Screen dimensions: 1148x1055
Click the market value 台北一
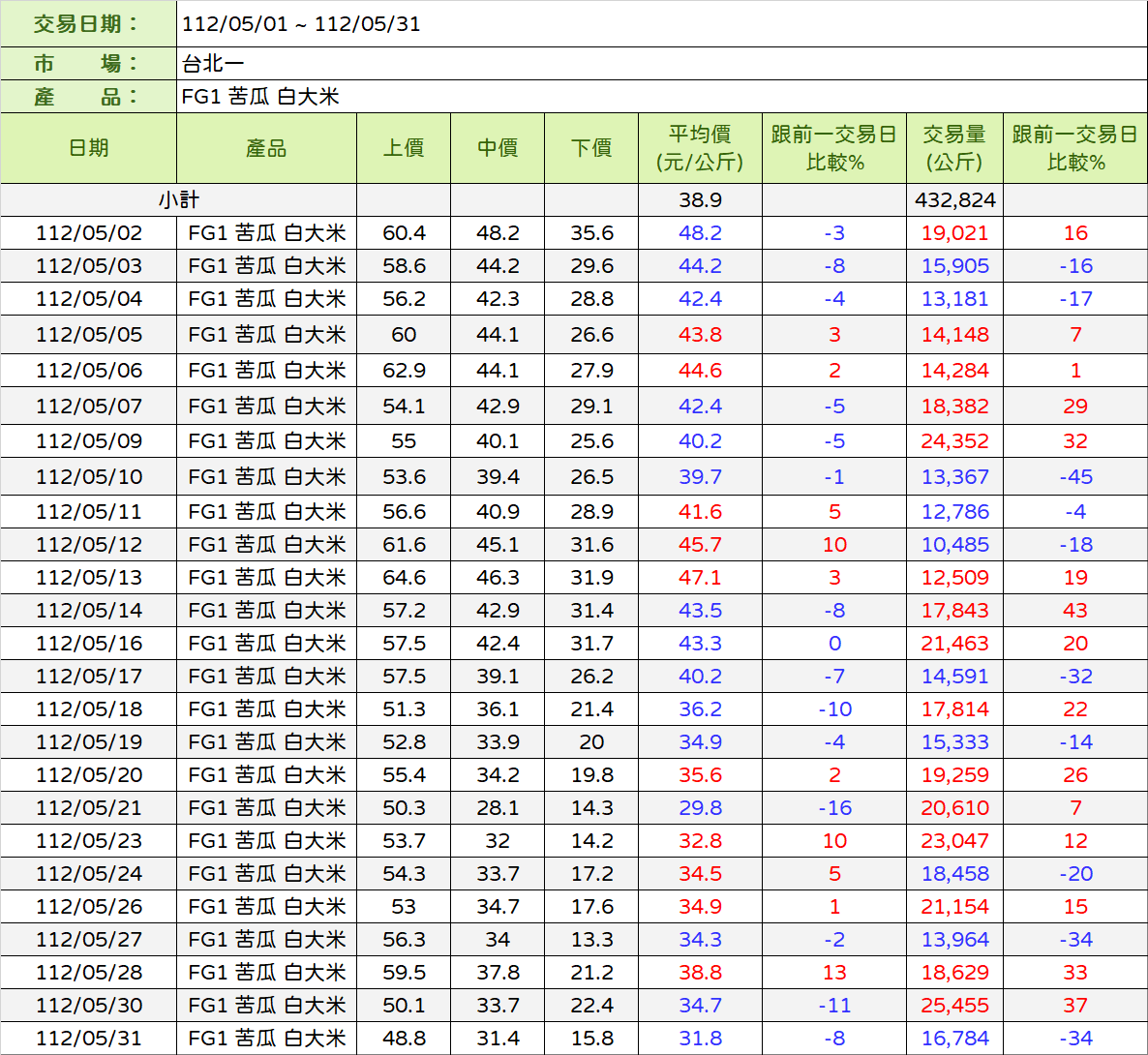coord(213,64)
